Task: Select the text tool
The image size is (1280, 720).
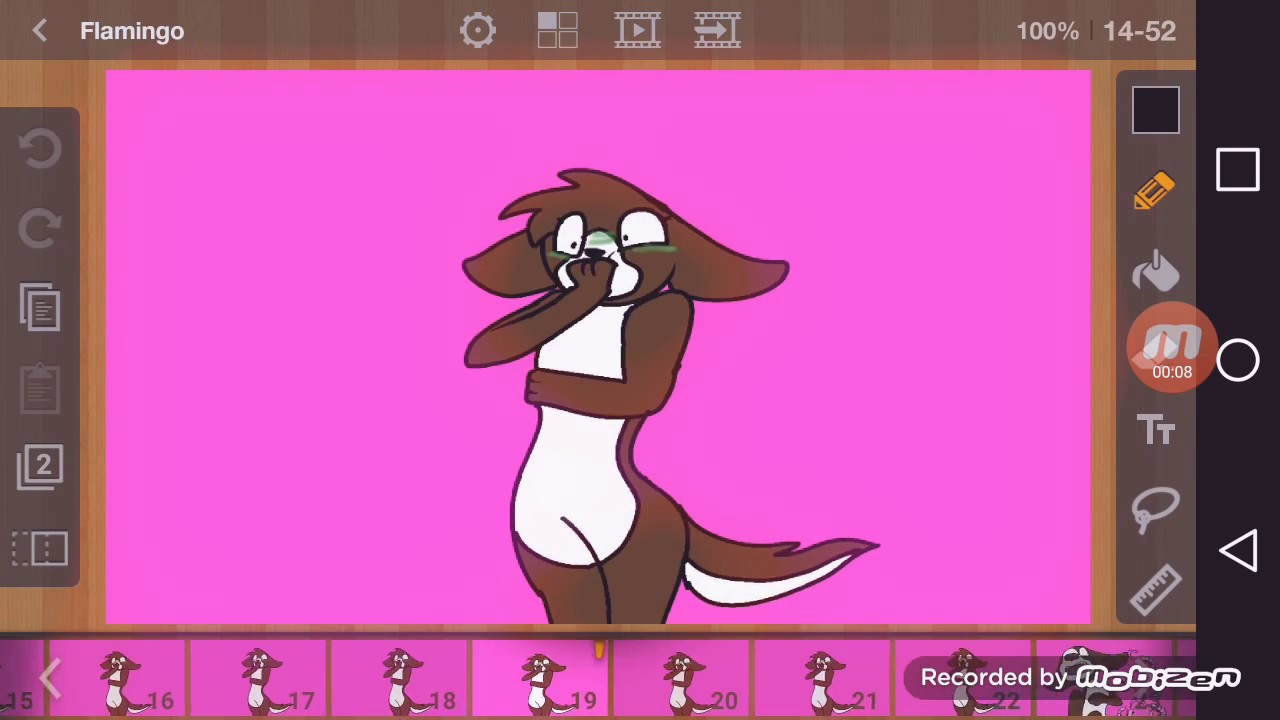Action: pyautogui.click(x=1156, y=431)
